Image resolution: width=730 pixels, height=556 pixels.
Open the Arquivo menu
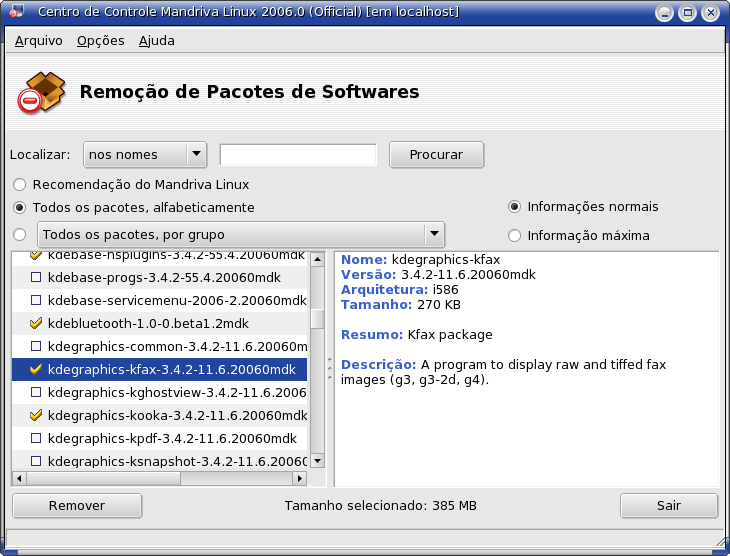(x=39, y=41)
